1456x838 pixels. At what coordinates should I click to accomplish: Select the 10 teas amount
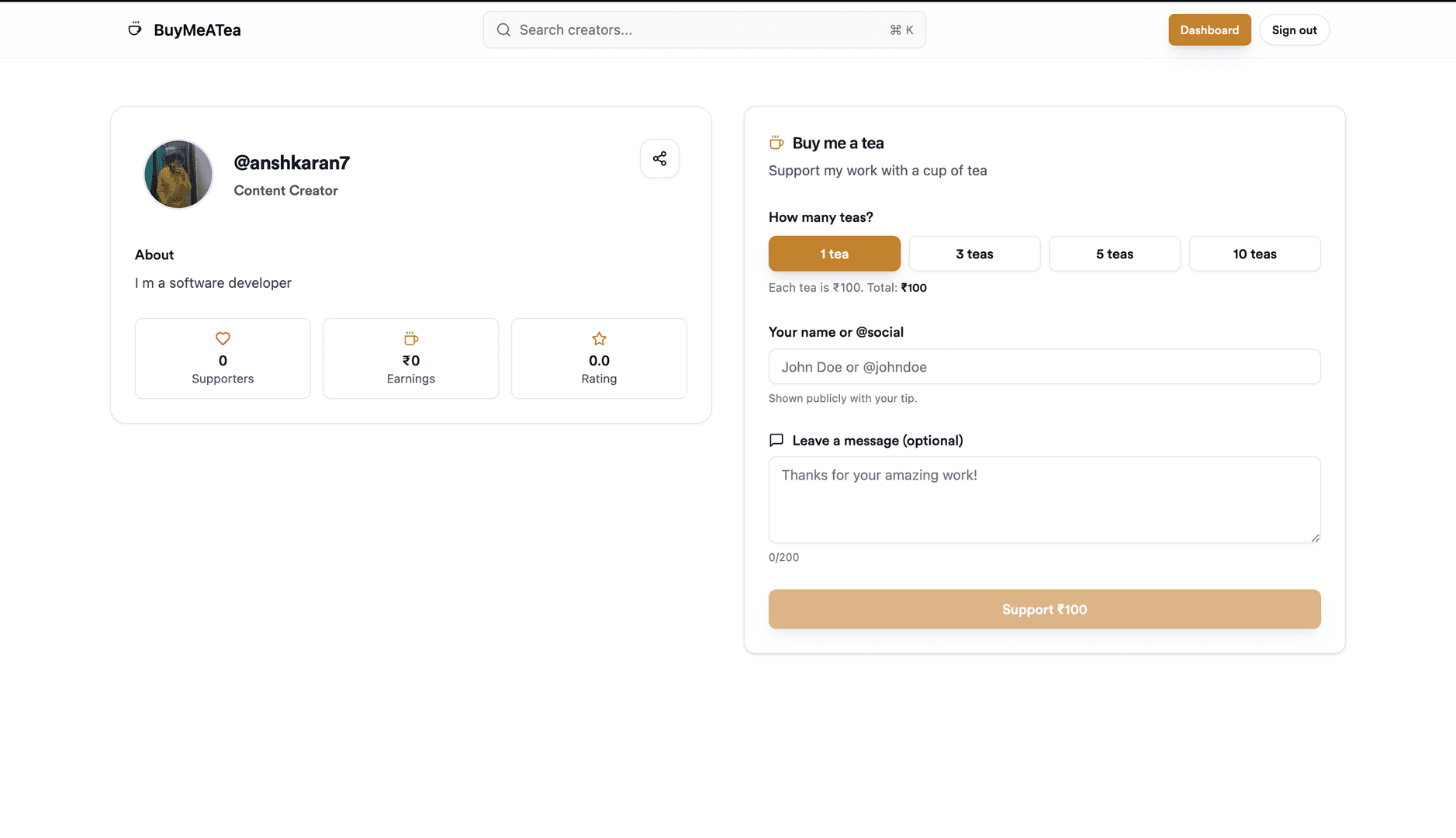pos(1254,254)
